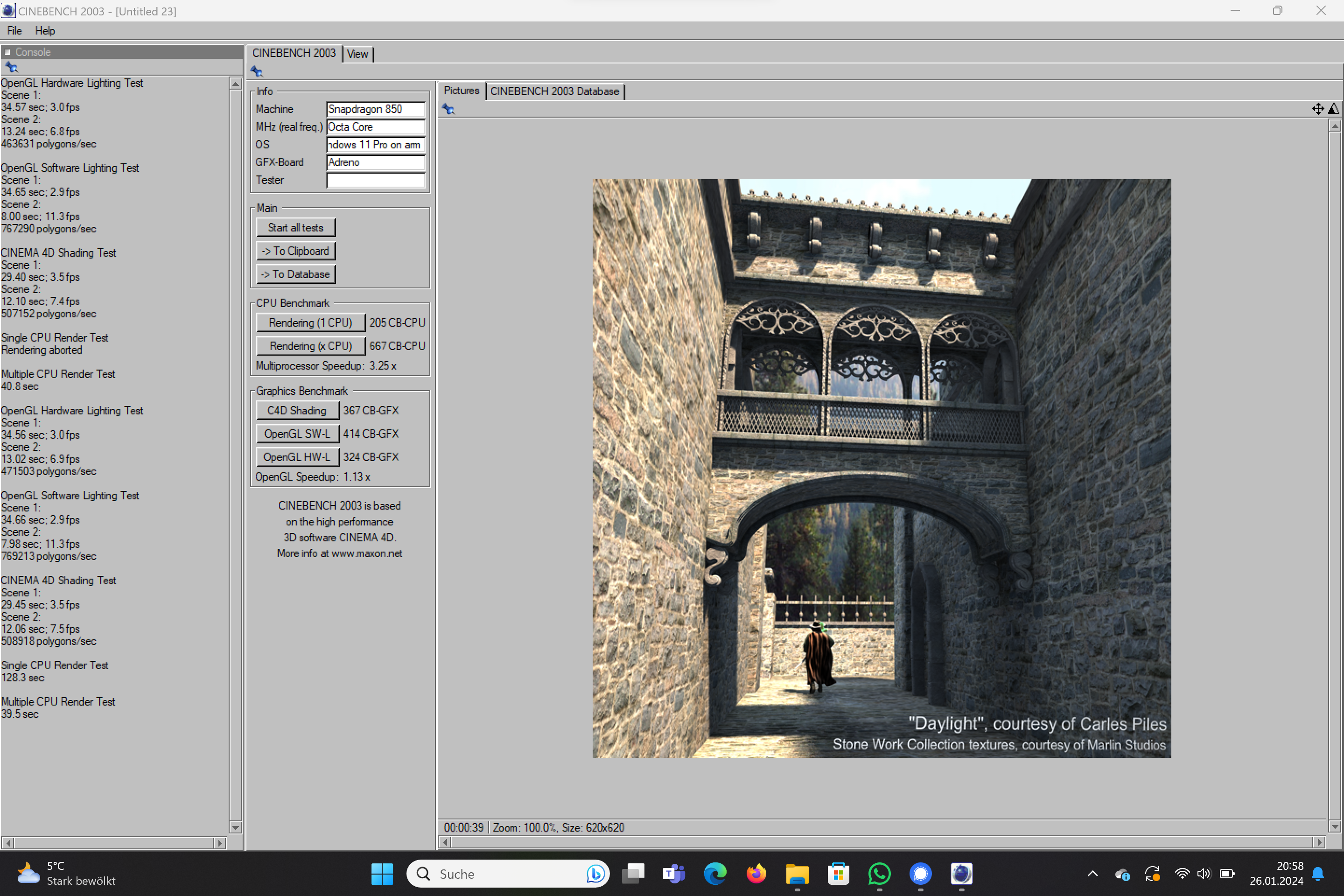The height and width of the screenshot is (896, 1344).
Task: Click the zoom triangle icon in Pictures
Action: (1333, 109)
